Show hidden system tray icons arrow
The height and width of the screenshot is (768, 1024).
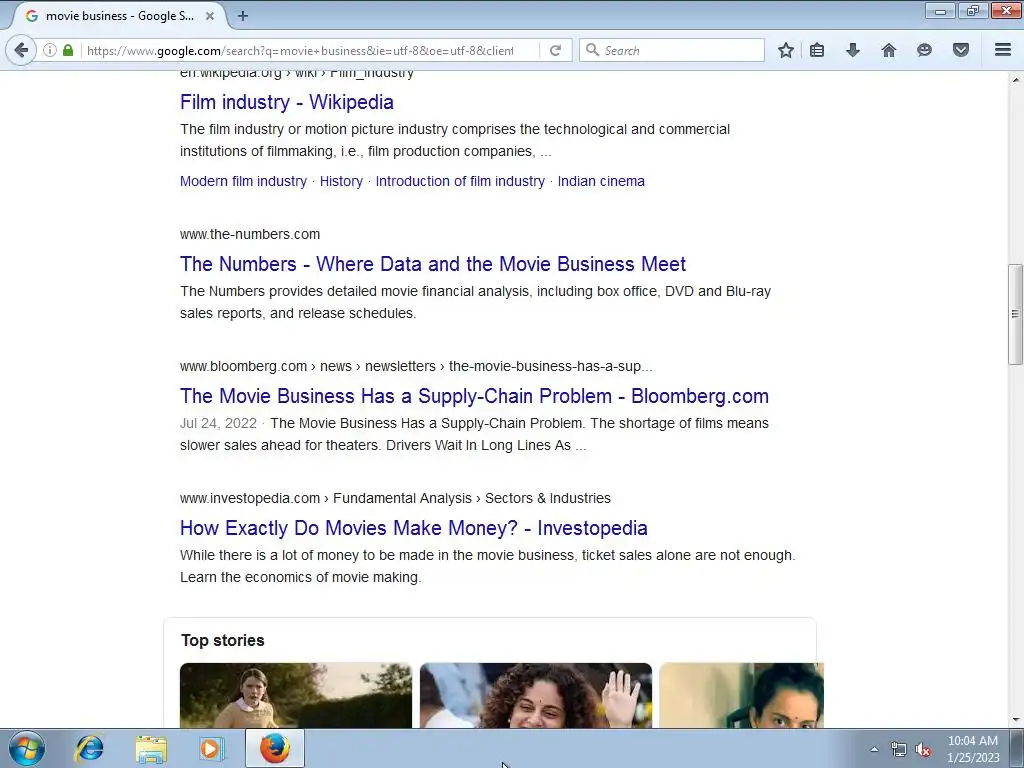tap(874, 750)
